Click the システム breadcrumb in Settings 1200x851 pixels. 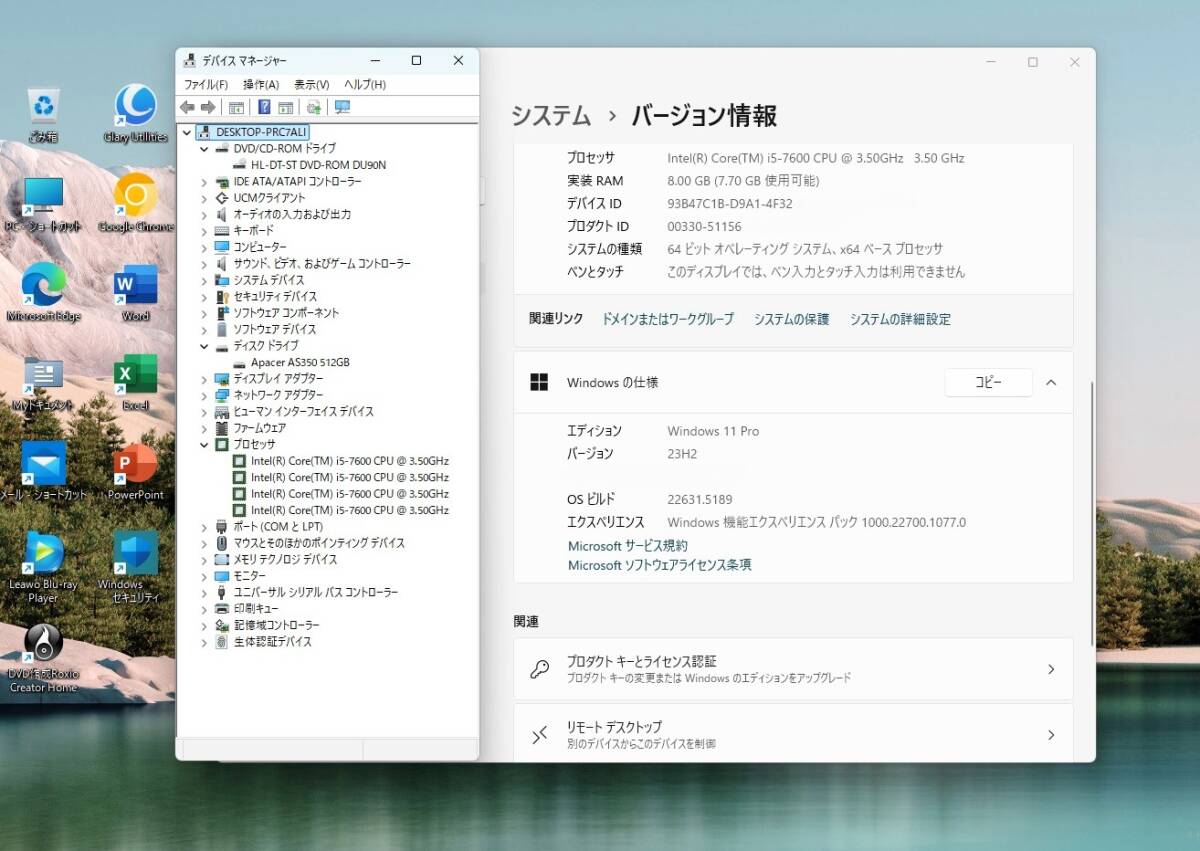551,116
